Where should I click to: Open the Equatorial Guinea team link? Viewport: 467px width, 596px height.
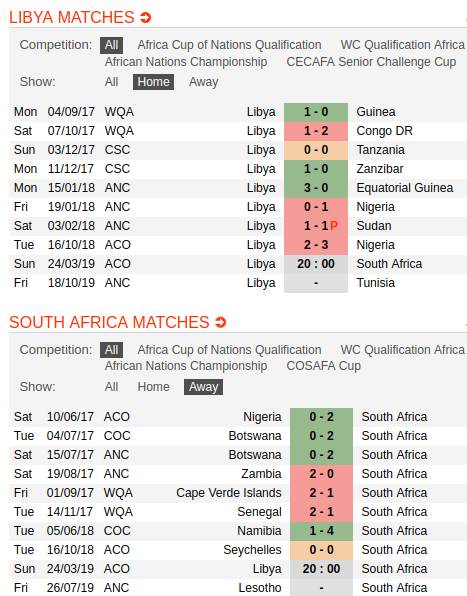405,188
